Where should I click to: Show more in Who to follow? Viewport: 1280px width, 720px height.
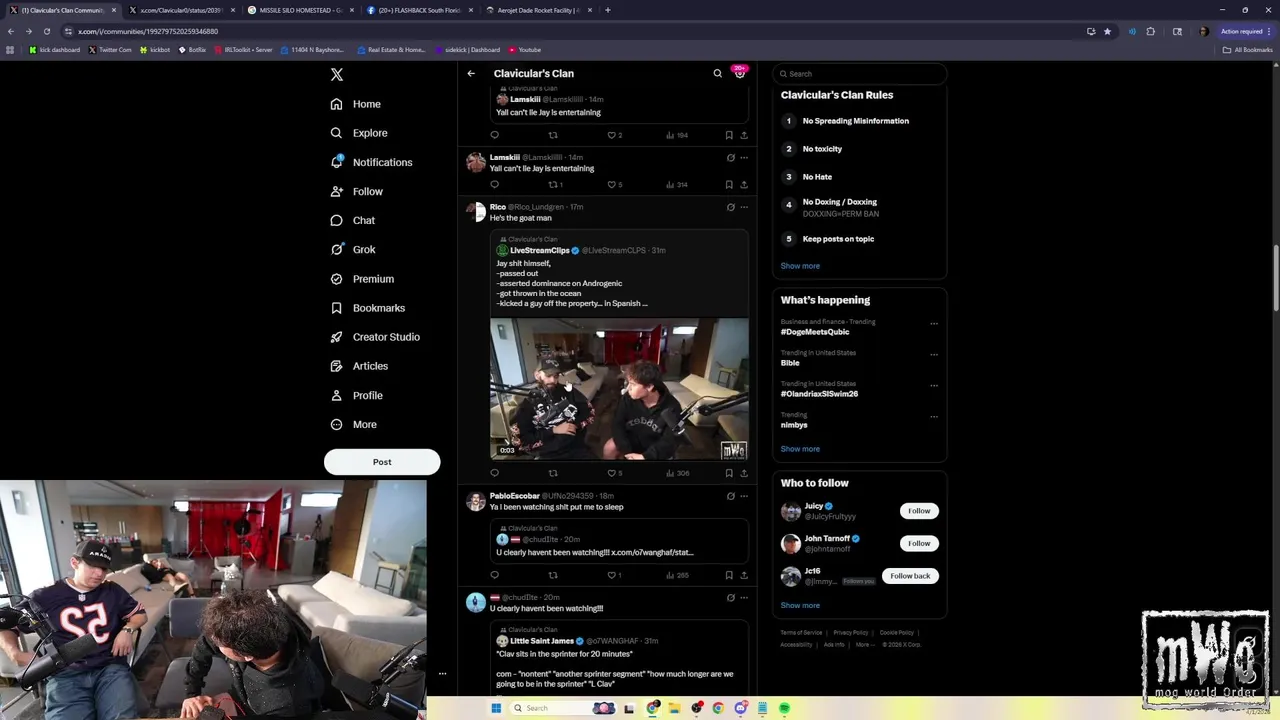pyautogui.click(x=800, y=605)
